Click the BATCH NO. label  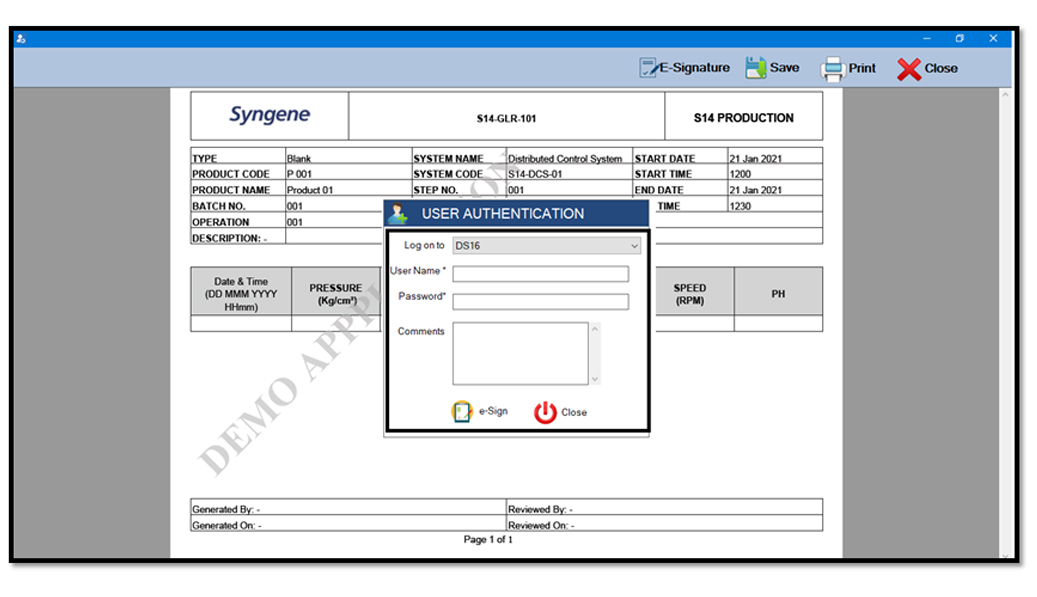(218, 206)
